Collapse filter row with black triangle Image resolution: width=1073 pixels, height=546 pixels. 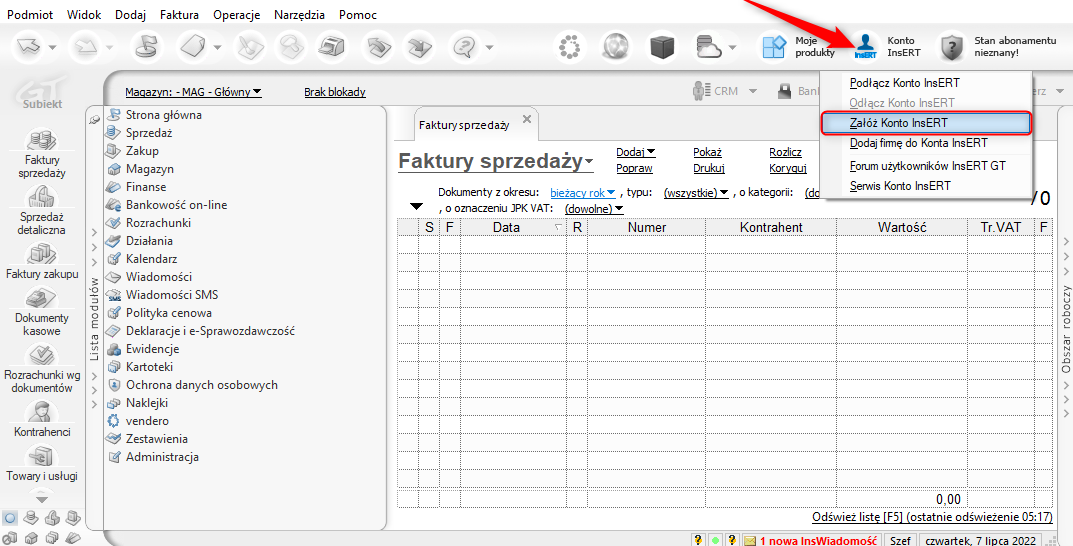click(415, 207)
